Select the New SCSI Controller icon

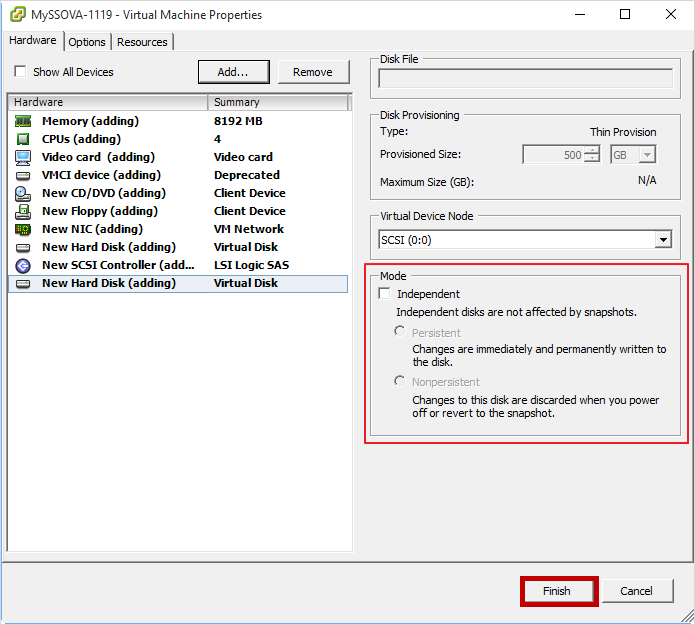coord(23,265)
